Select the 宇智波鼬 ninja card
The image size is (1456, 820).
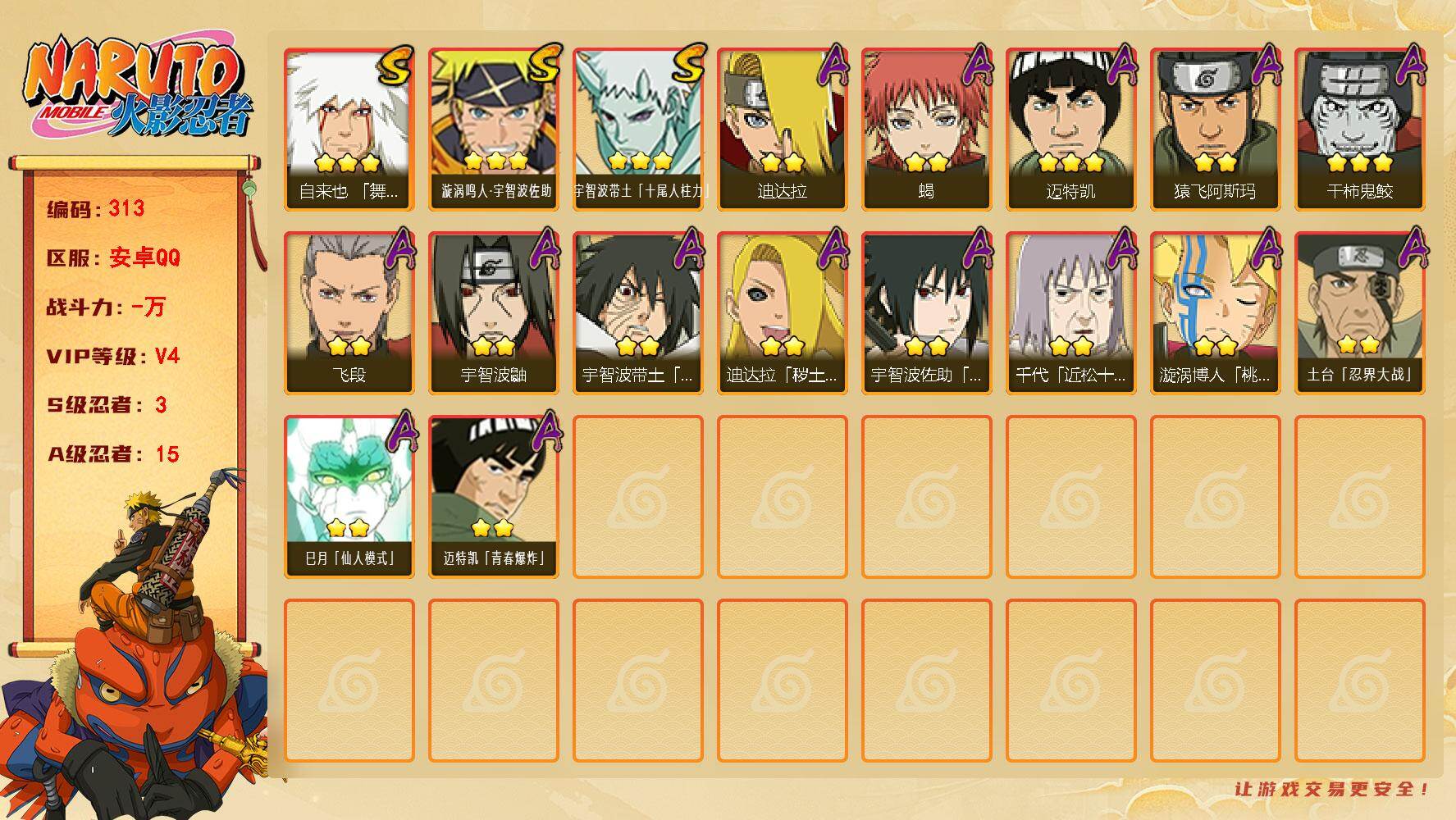click(x=494, y=313)
